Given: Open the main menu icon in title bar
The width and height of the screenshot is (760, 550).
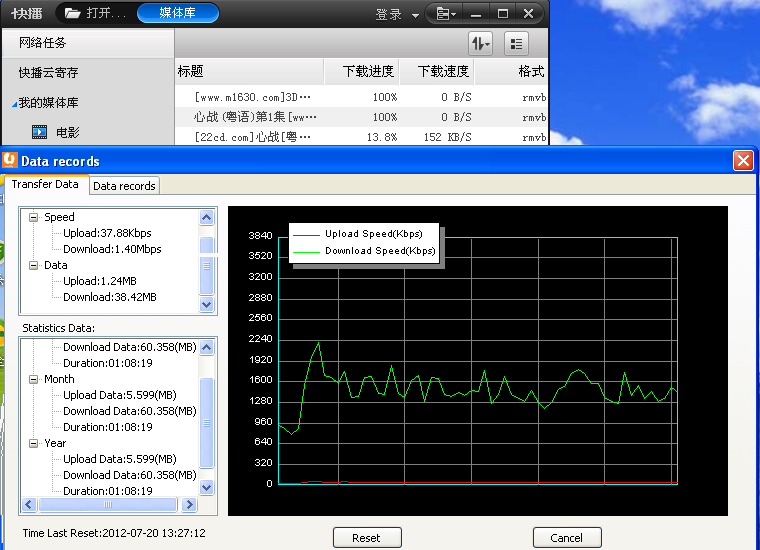Looking at the screenshot, I should [445, 14].
